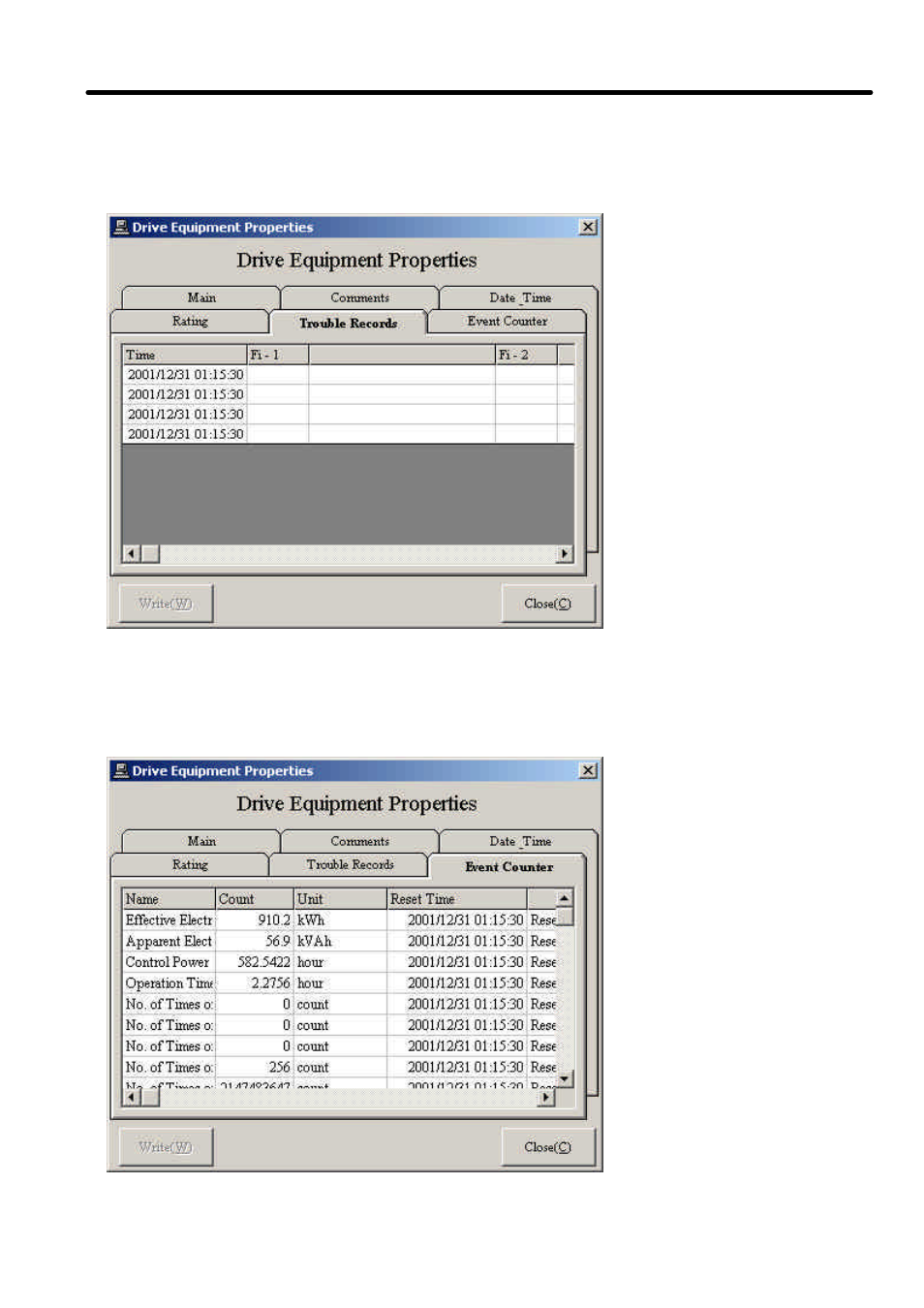
Task: Select third trouble record time entry
Action: click(185, 415)
